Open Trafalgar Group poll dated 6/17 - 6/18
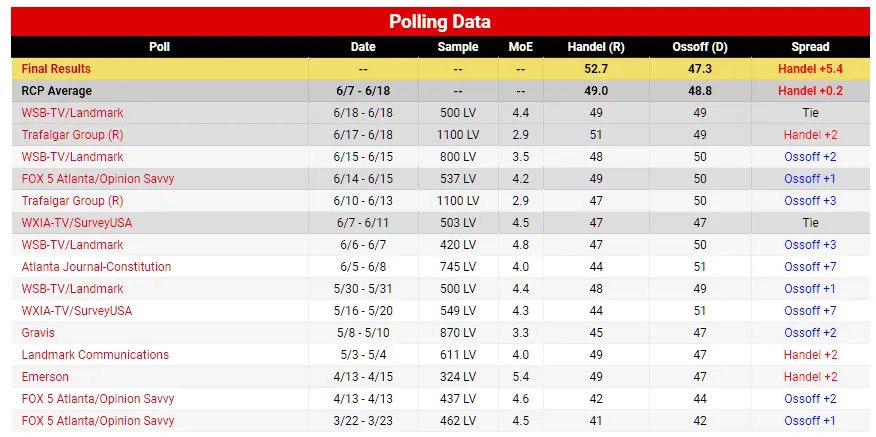Image resolution: width=876 pixels, height=437 pixels. pyautogui.click(x=72, y=135)
